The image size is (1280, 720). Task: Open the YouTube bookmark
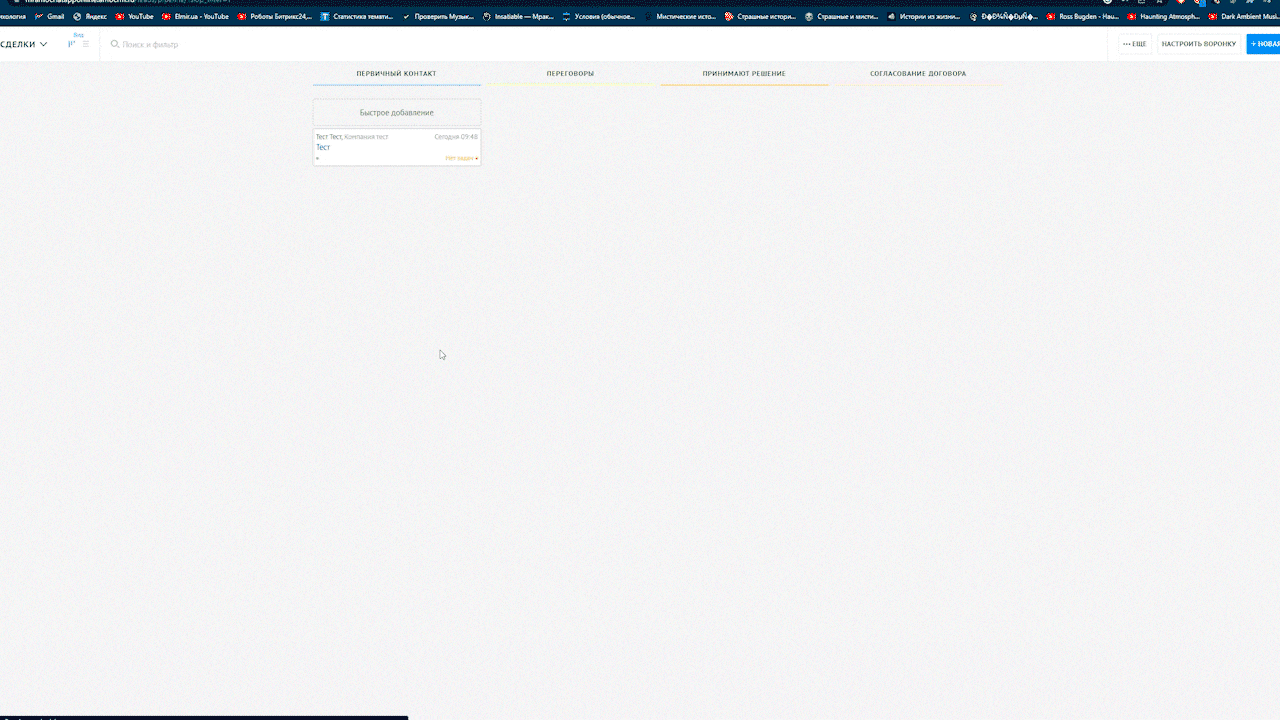tap(135, 16)
